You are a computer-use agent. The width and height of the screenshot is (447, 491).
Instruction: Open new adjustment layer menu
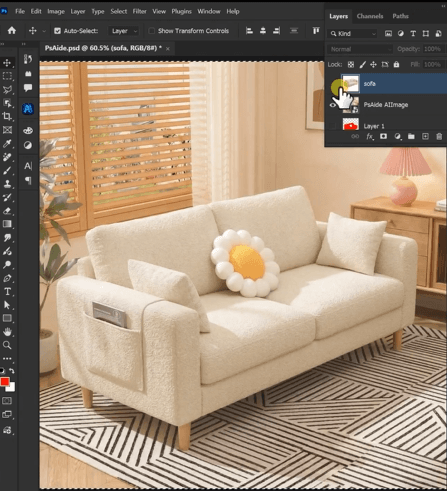[397, 136]
